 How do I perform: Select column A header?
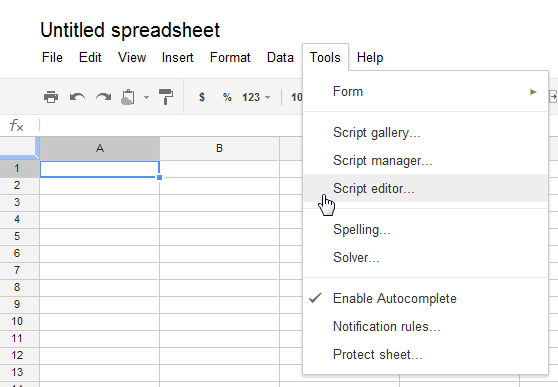(100, 148)
